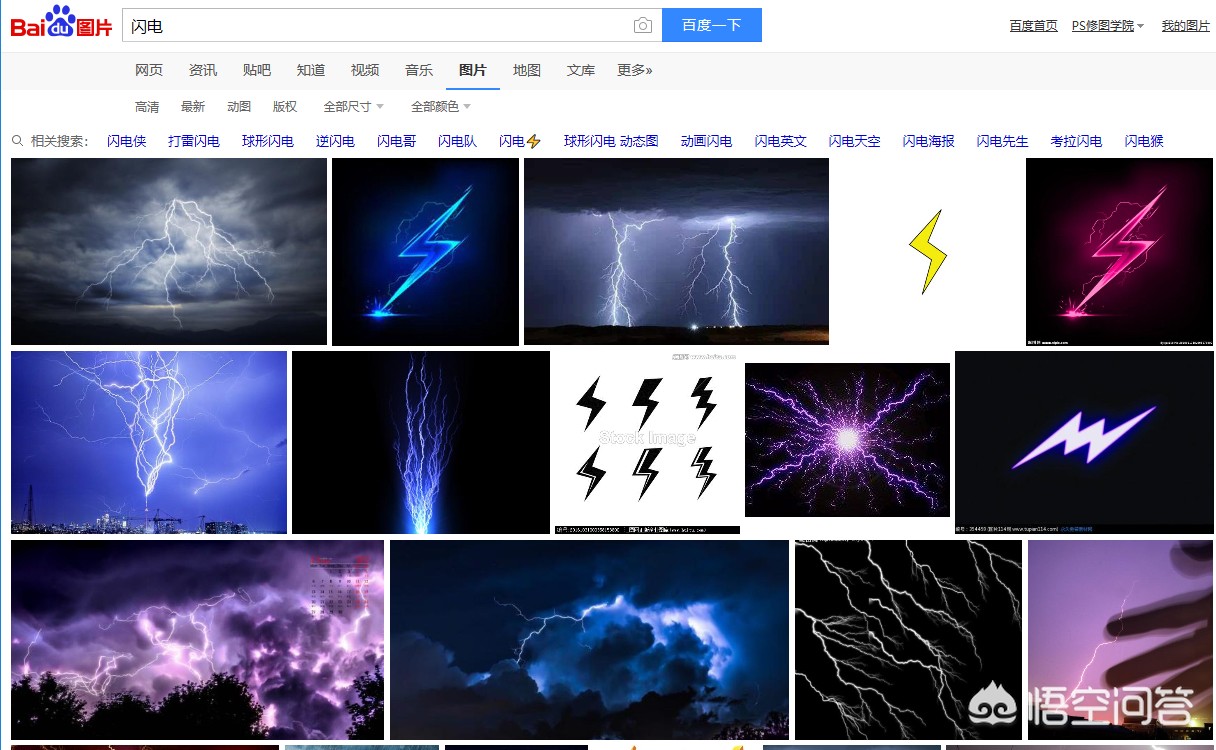The height and width of the screenshot is (750, 1216).
Task: Open the blue neon lightning bolt image
Action: point(425,252)
